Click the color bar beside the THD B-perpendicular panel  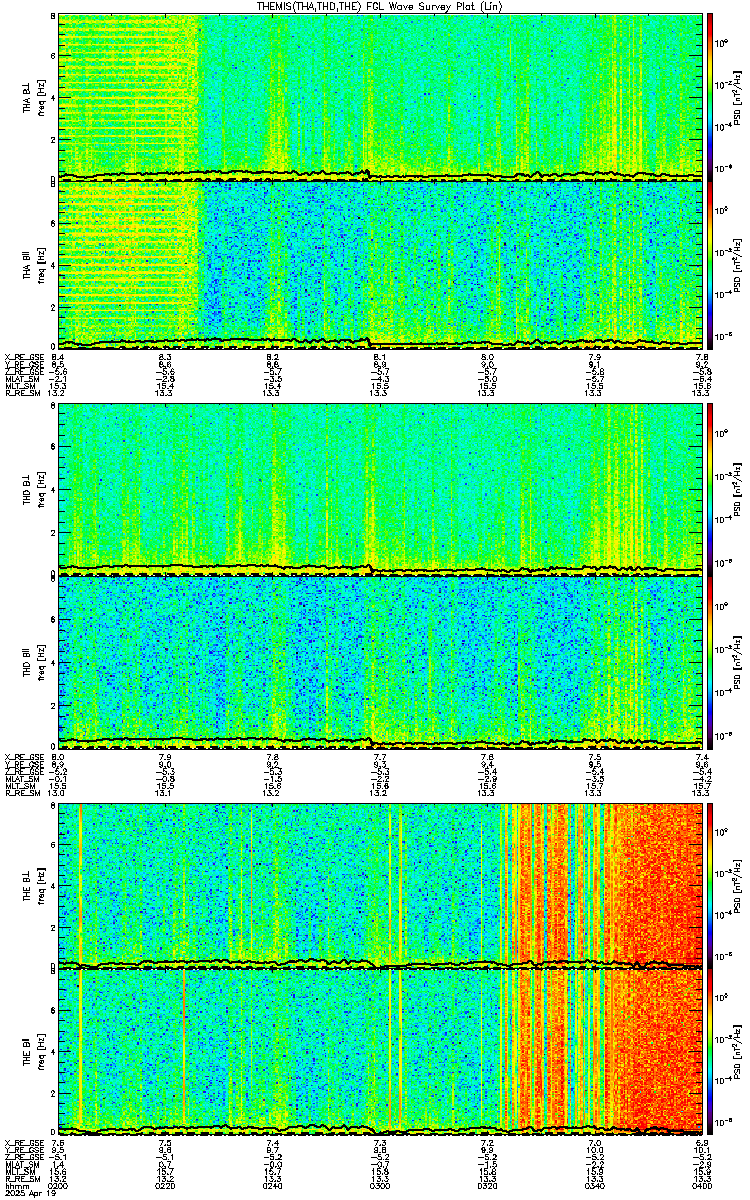(x=710, y=490)
